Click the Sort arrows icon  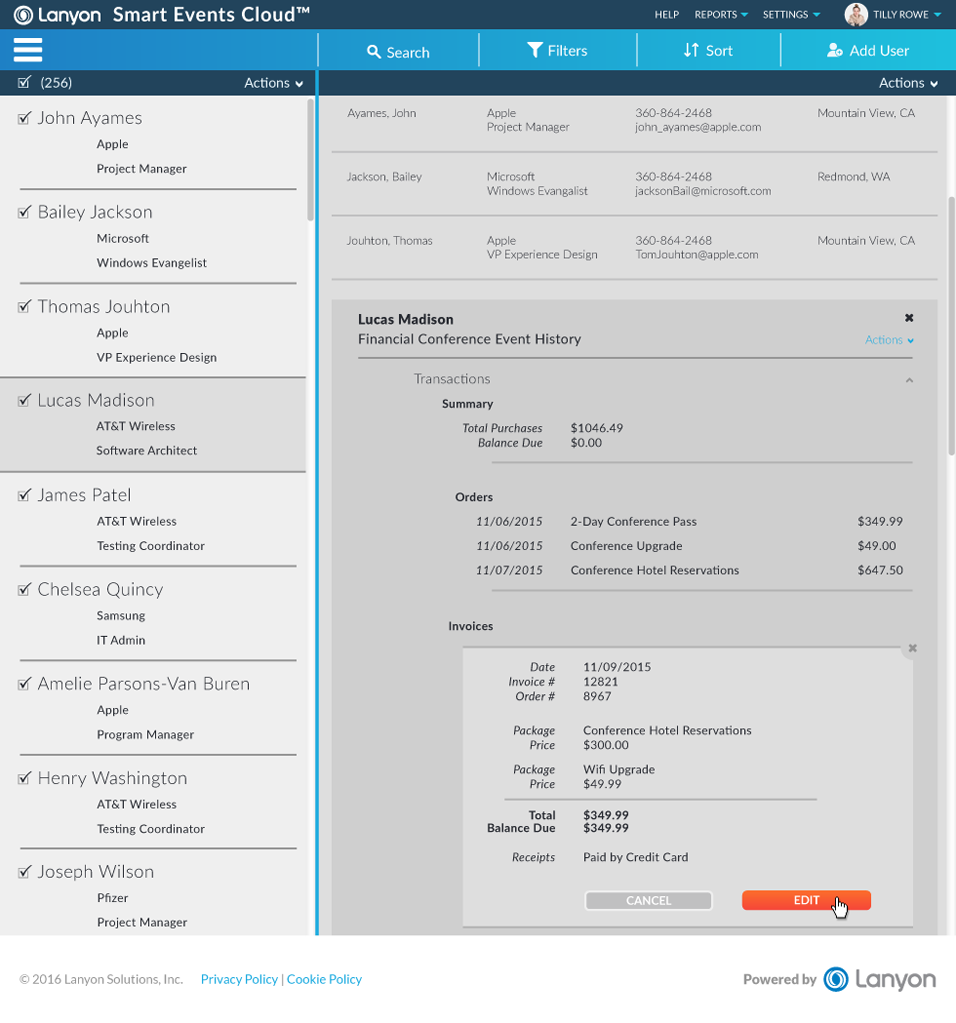(691, 50)
